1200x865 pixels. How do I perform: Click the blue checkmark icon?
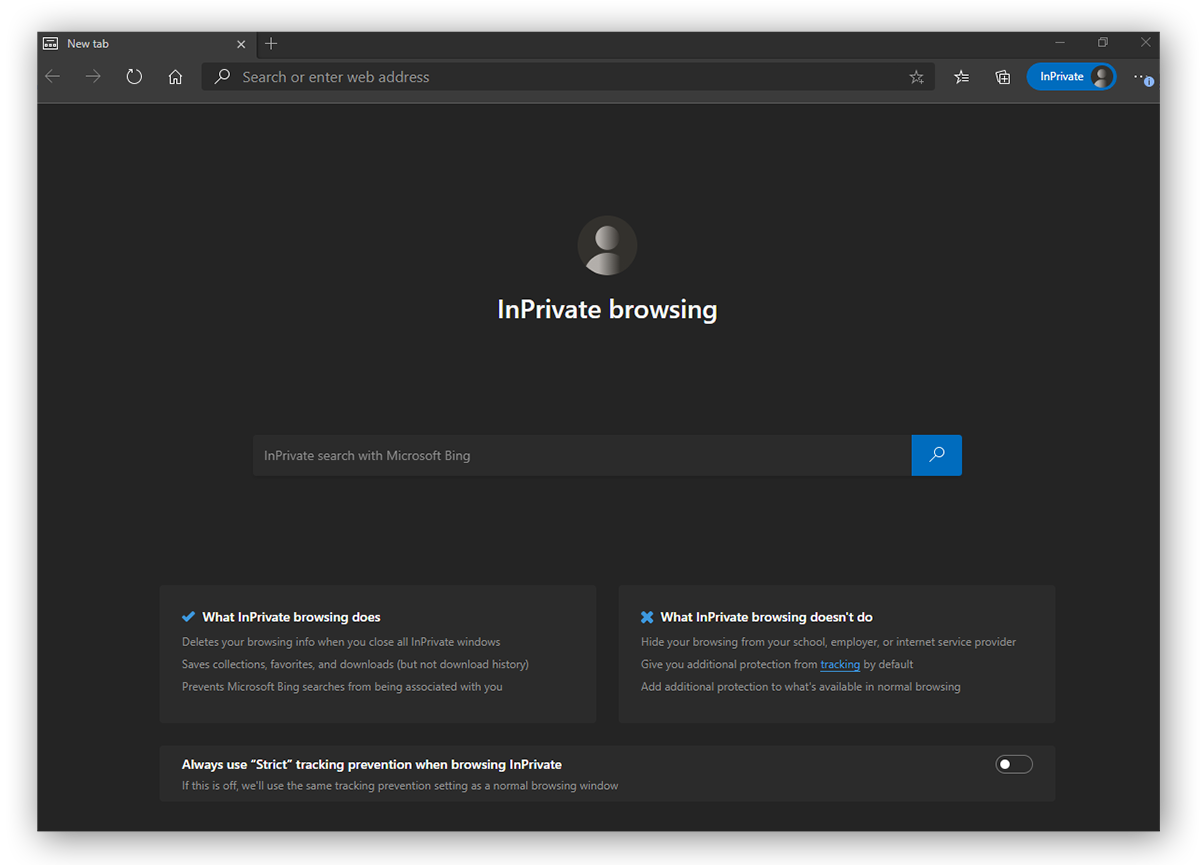coord(188,617)
